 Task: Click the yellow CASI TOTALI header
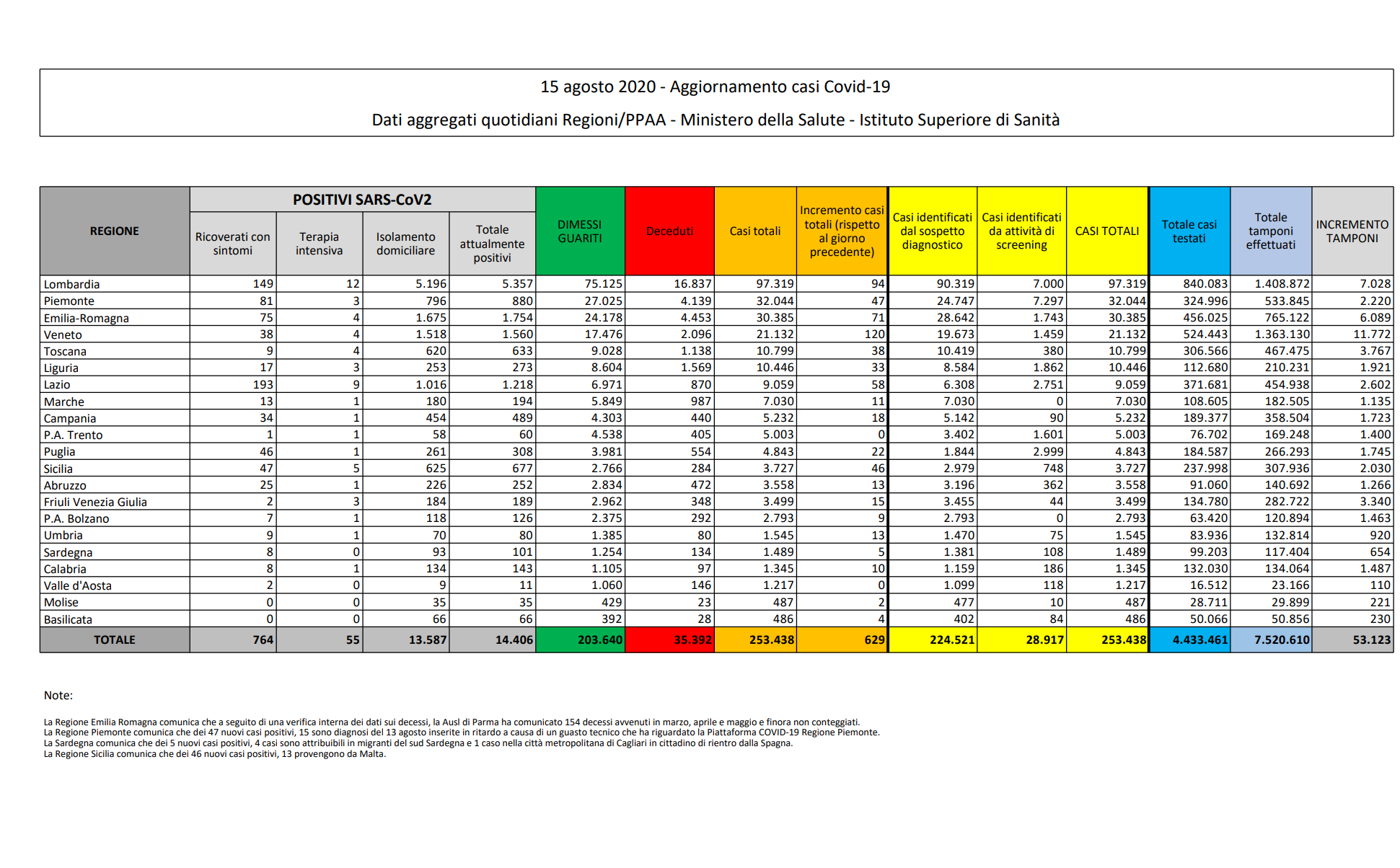[1106, 231]
